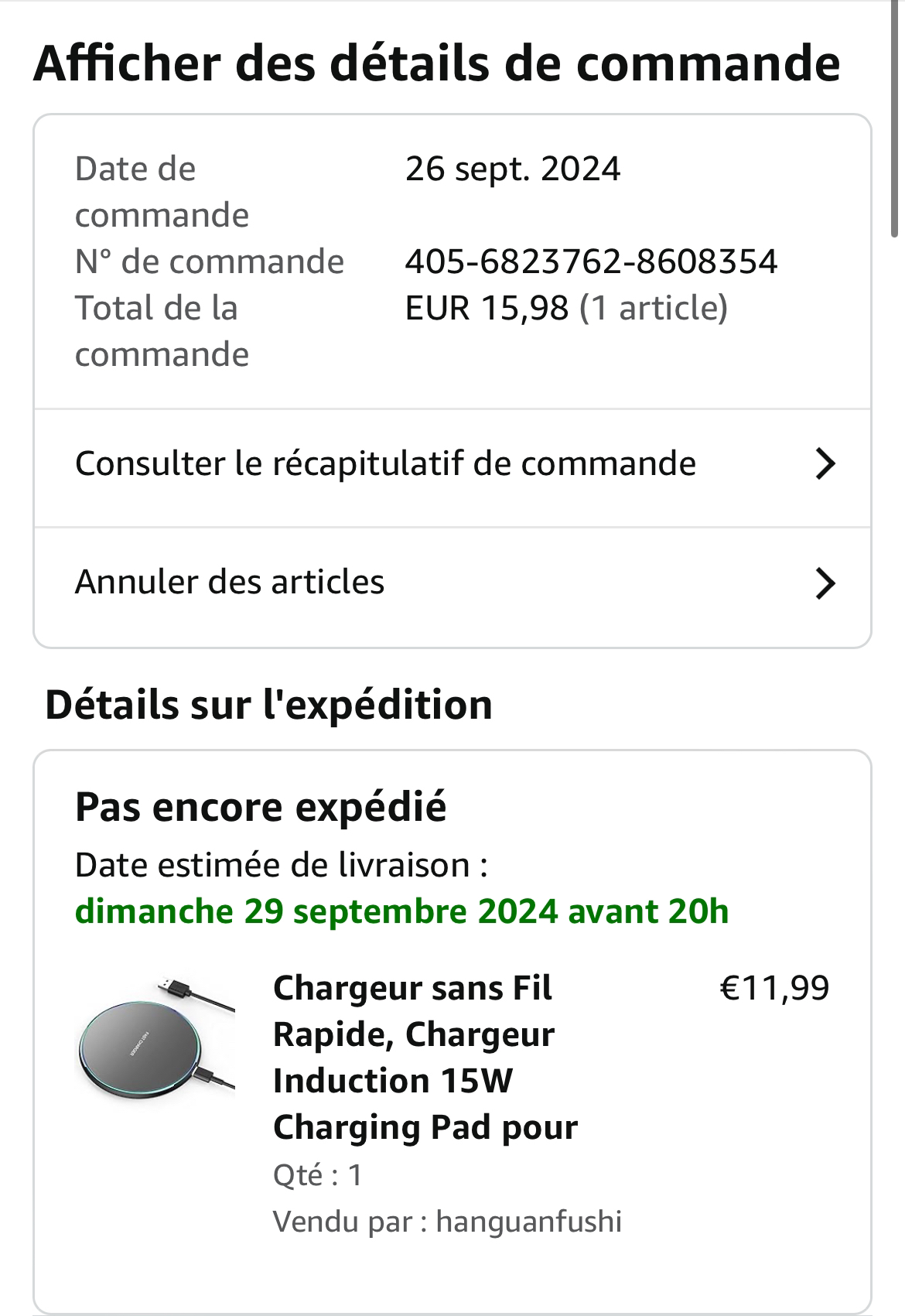
Task: Click the Afficher des détails de commande heading
Action: tap(436, 63)
